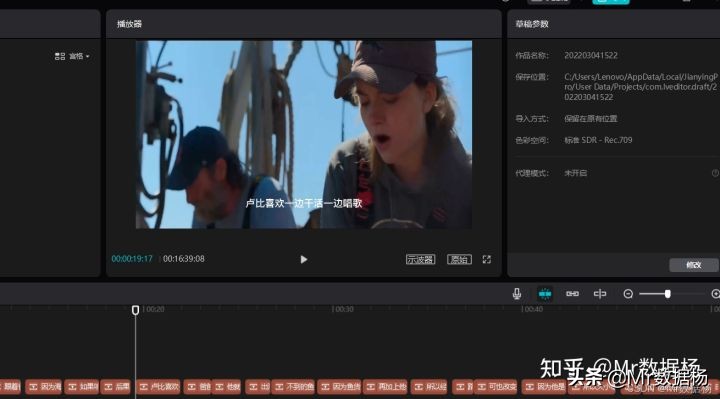Click the timeline zoom slider handle
Image resolution: width=720 pixels, height=399 pixels.
(668, 294)
